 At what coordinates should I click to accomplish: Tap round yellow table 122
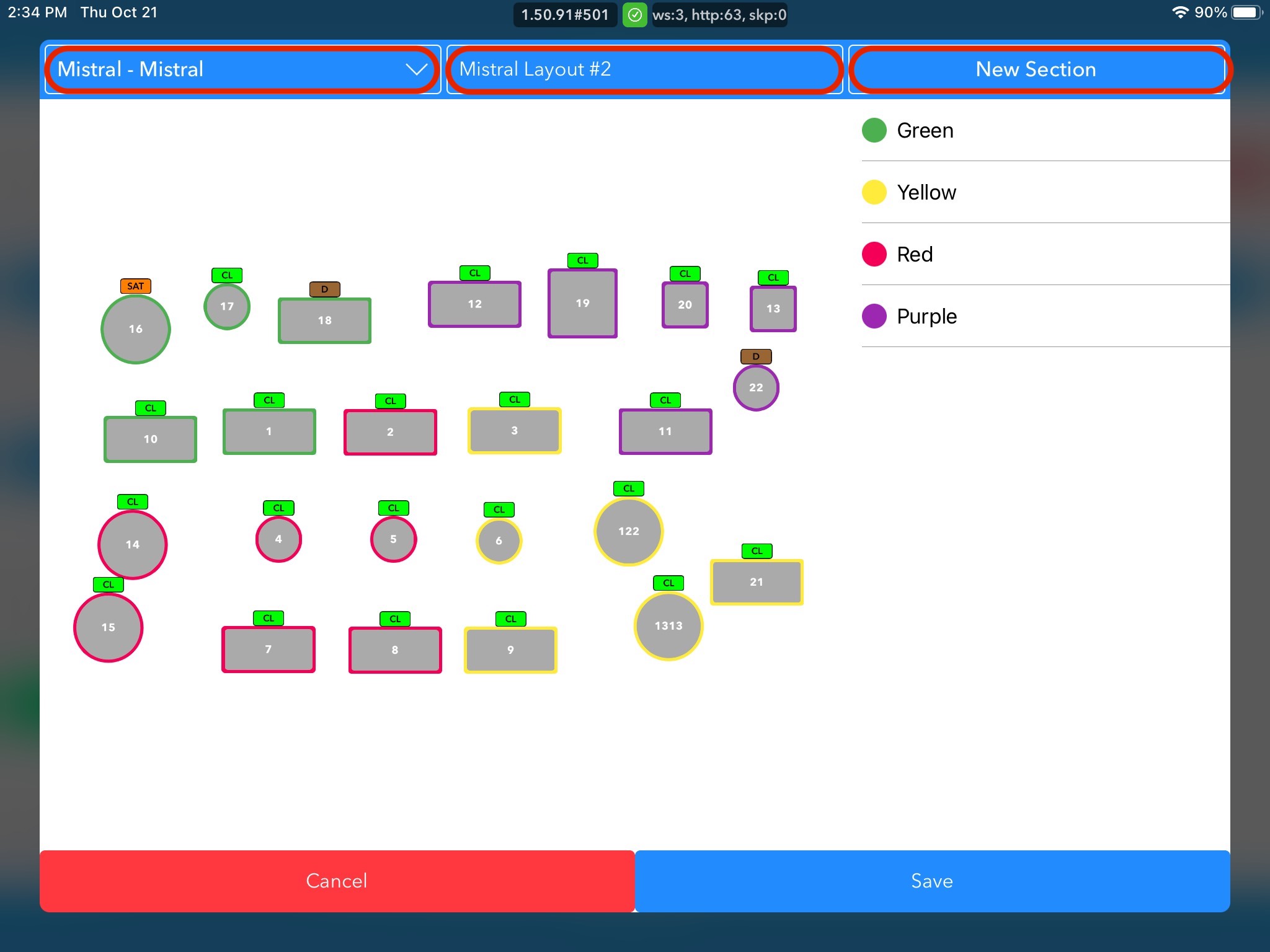tap(628, 531)
